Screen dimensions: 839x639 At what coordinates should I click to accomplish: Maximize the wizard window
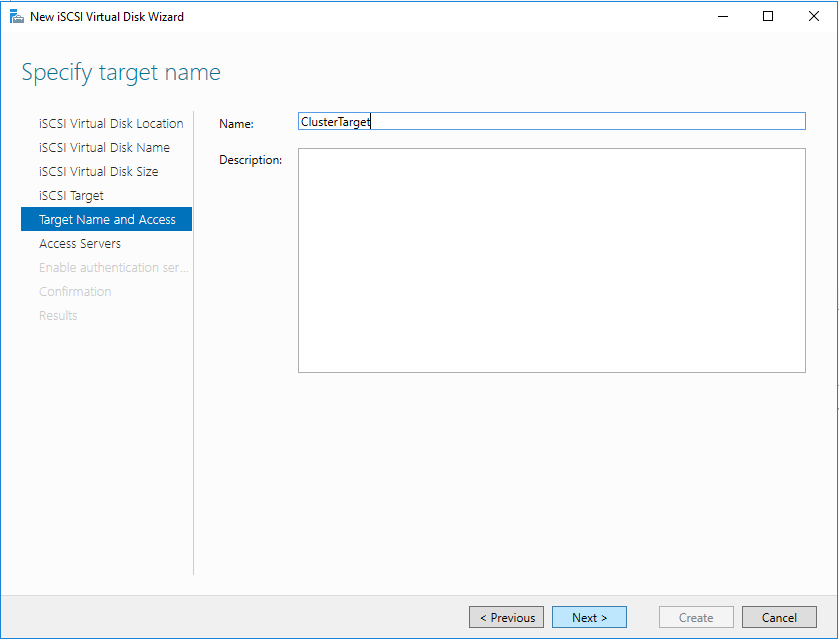coord(767,17)
